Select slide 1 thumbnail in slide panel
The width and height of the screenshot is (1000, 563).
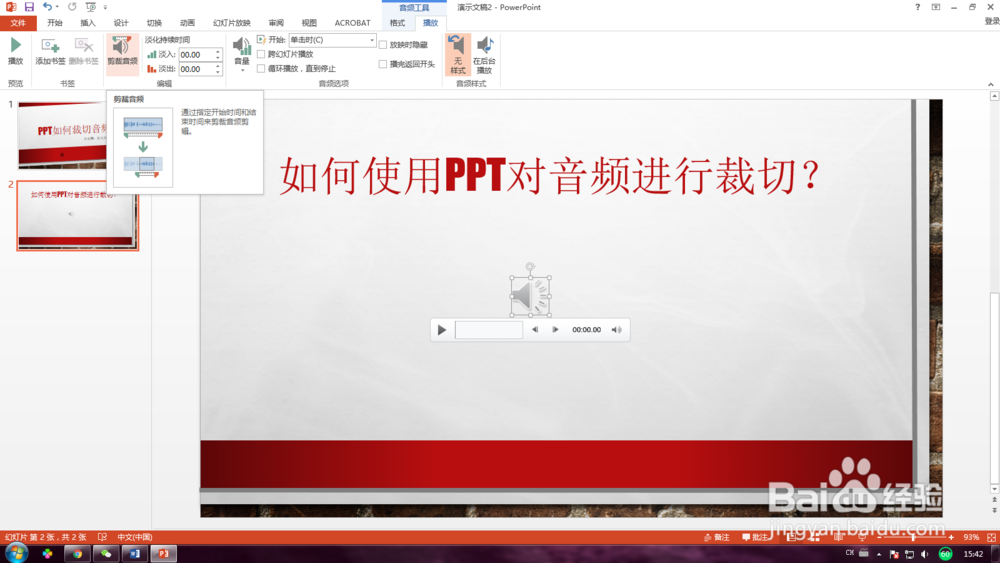[62, 135]
